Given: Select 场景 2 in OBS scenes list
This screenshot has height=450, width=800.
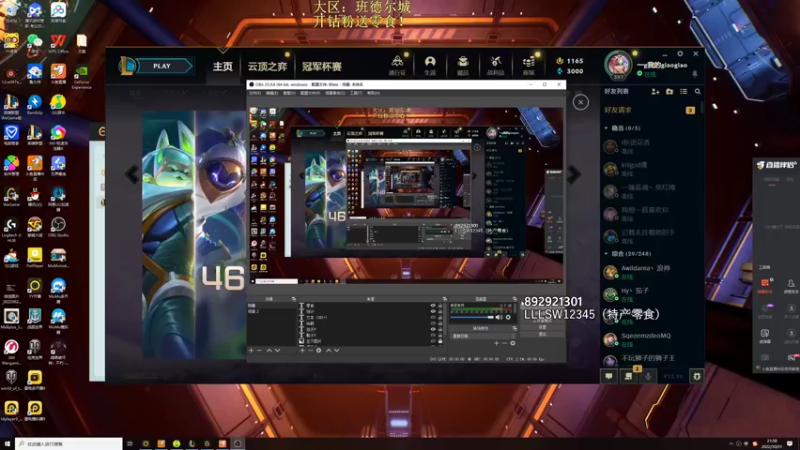Looking at the screenshot, I should pyautogui.click(x=270, y=311).
